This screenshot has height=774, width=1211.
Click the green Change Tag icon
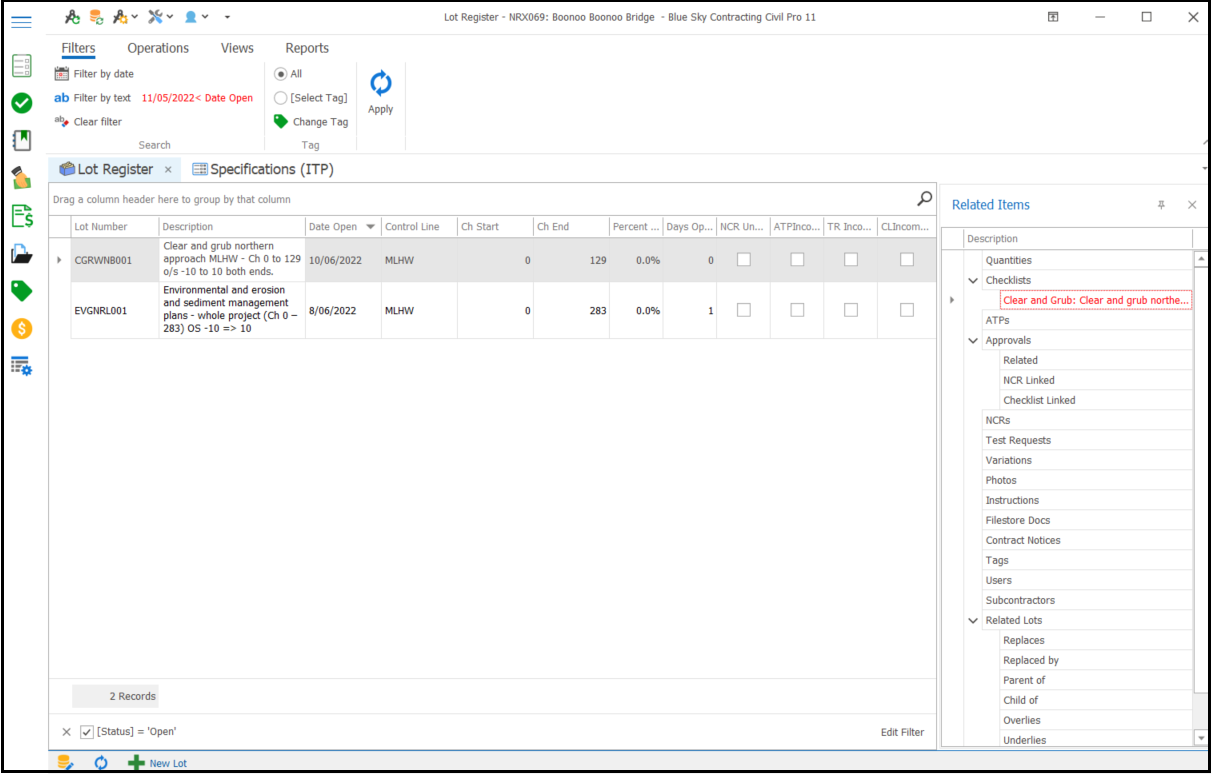click(x=281, y=121)
